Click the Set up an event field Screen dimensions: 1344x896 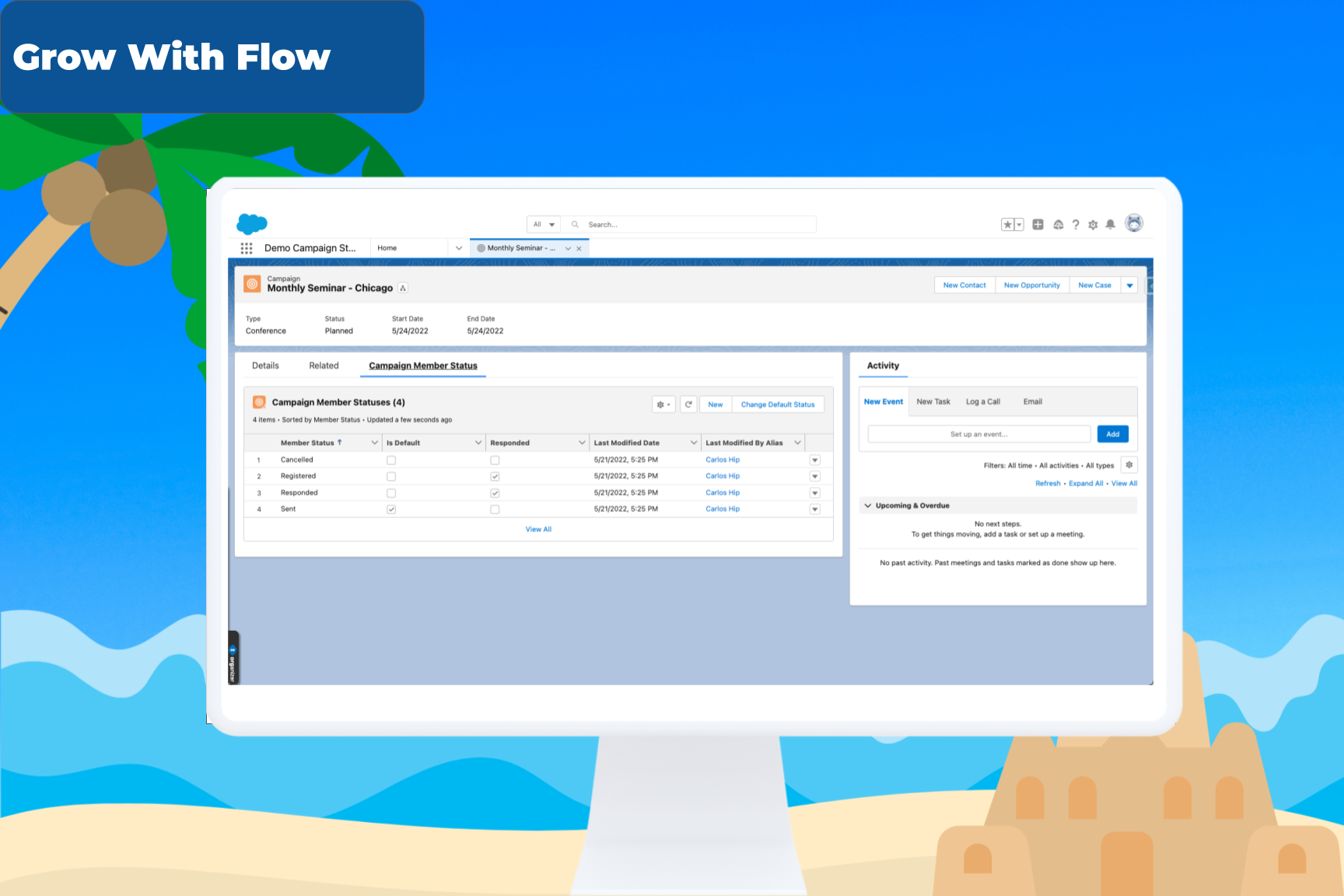click(x=978, y=434)
